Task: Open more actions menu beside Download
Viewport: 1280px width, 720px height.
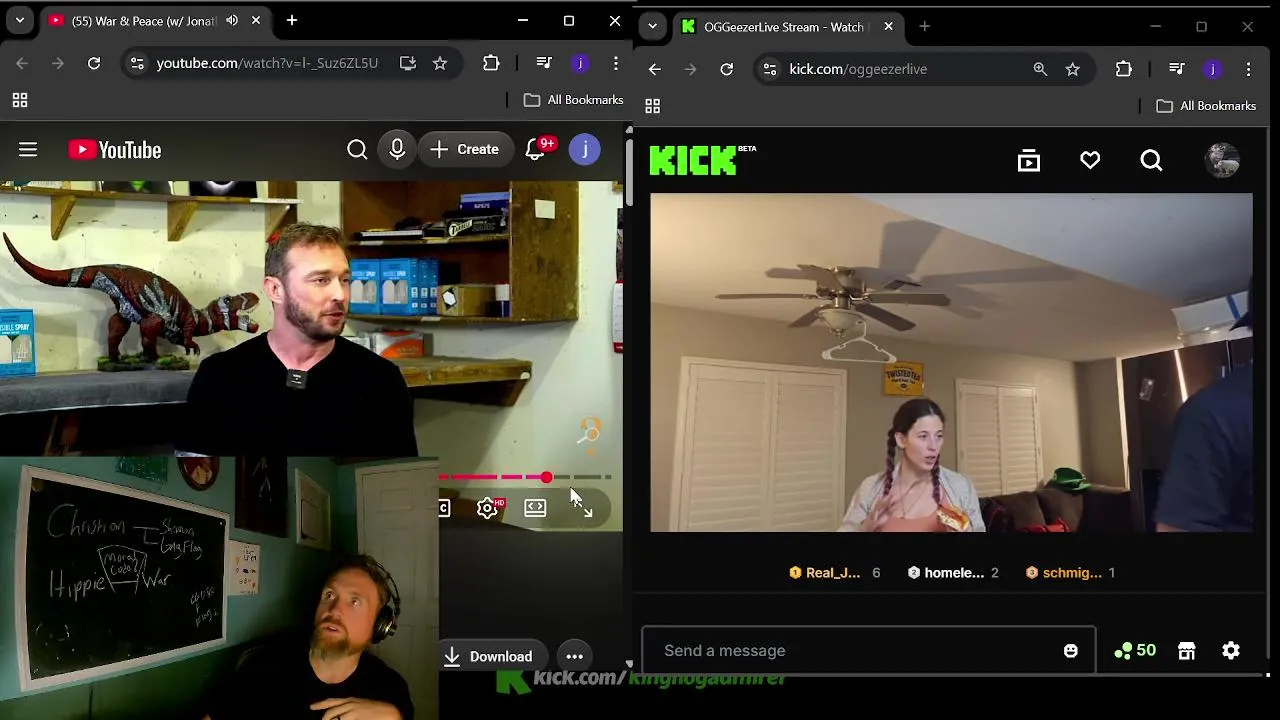Action: (574, 656)
